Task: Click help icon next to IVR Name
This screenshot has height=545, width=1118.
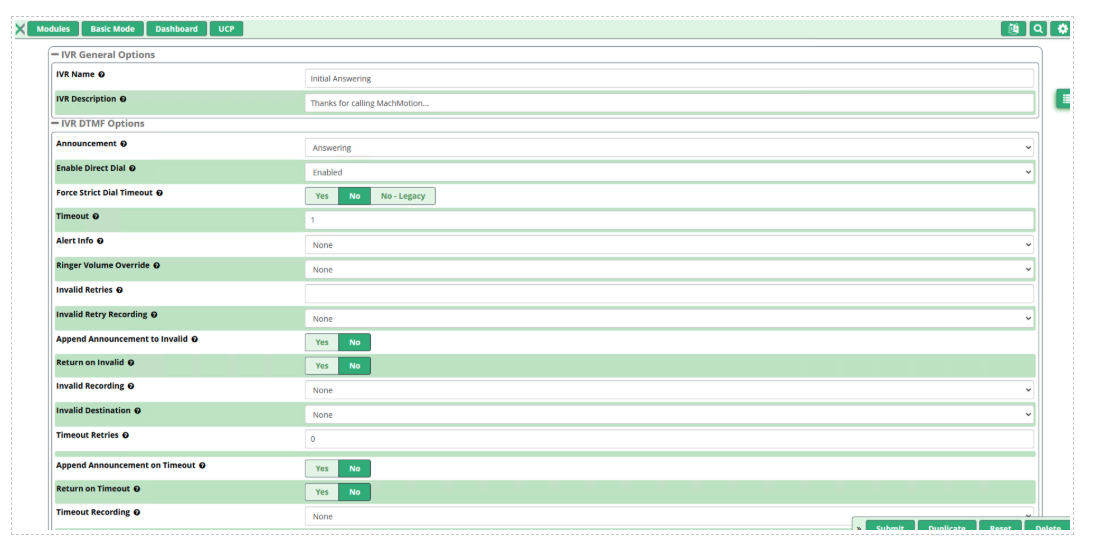Action: (102, 75)
